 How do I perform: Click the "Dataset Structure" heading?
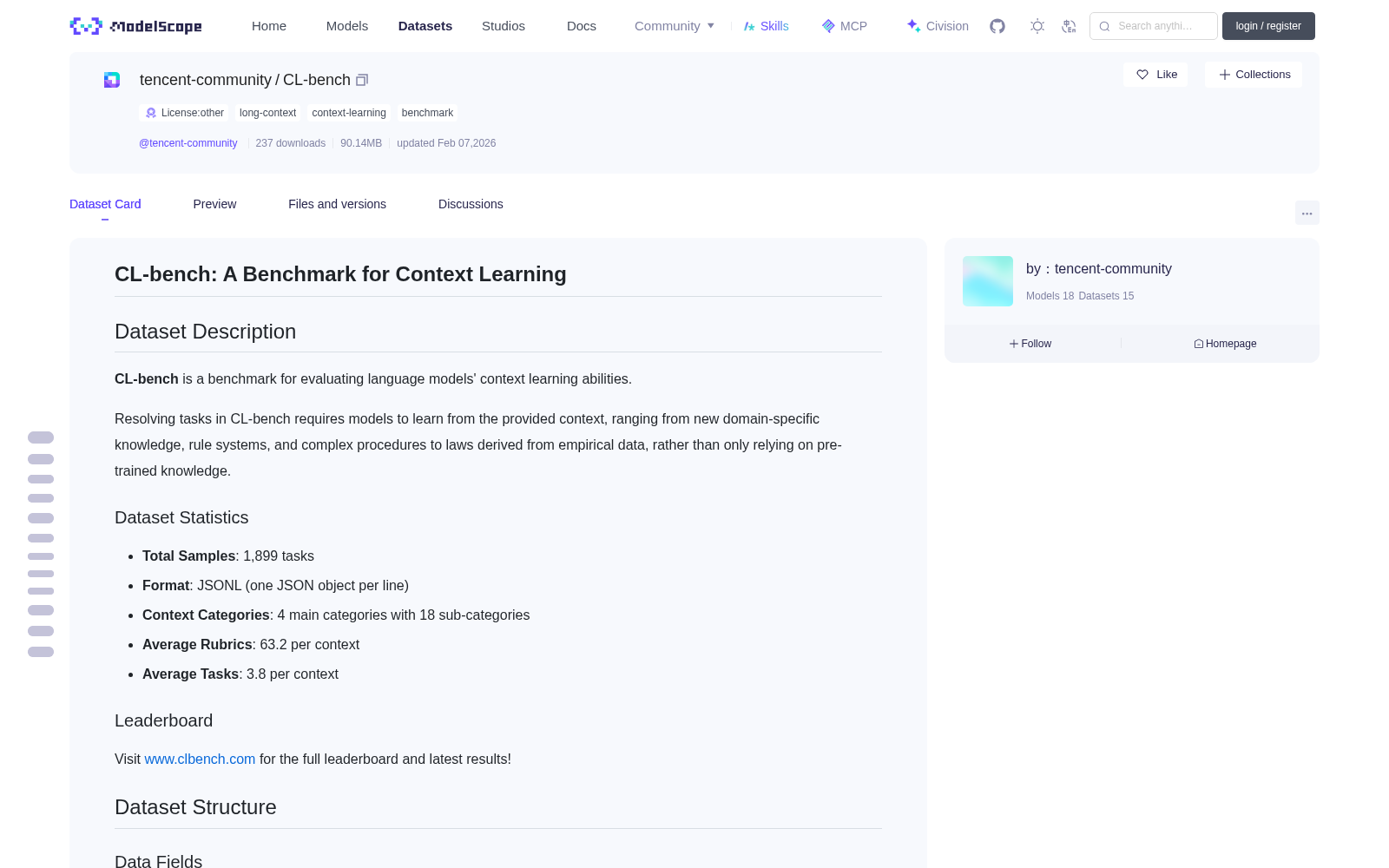tap(195, 807)
